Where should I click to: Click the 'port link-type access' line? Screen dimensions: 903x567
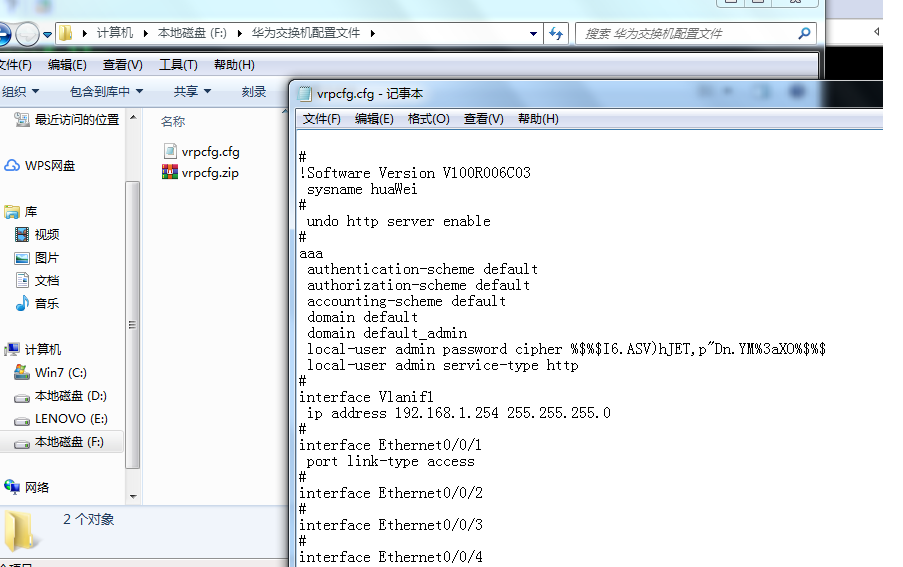390,462
